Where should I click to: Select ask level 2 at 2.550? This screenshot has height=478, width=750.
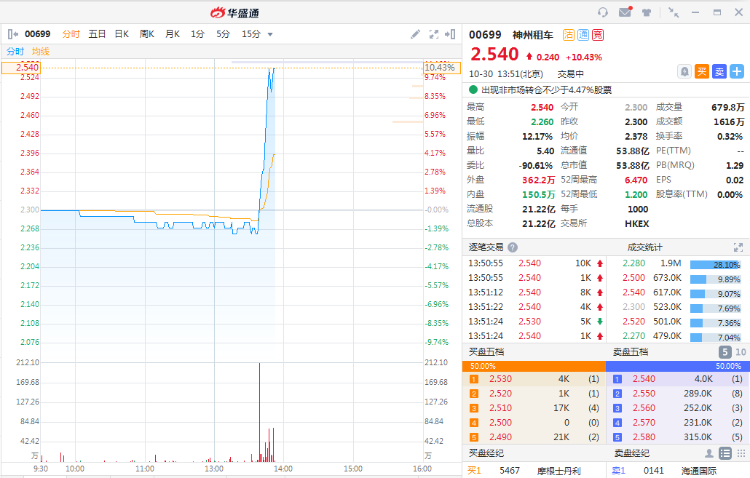pyautogui.click(x=678, y=394)
